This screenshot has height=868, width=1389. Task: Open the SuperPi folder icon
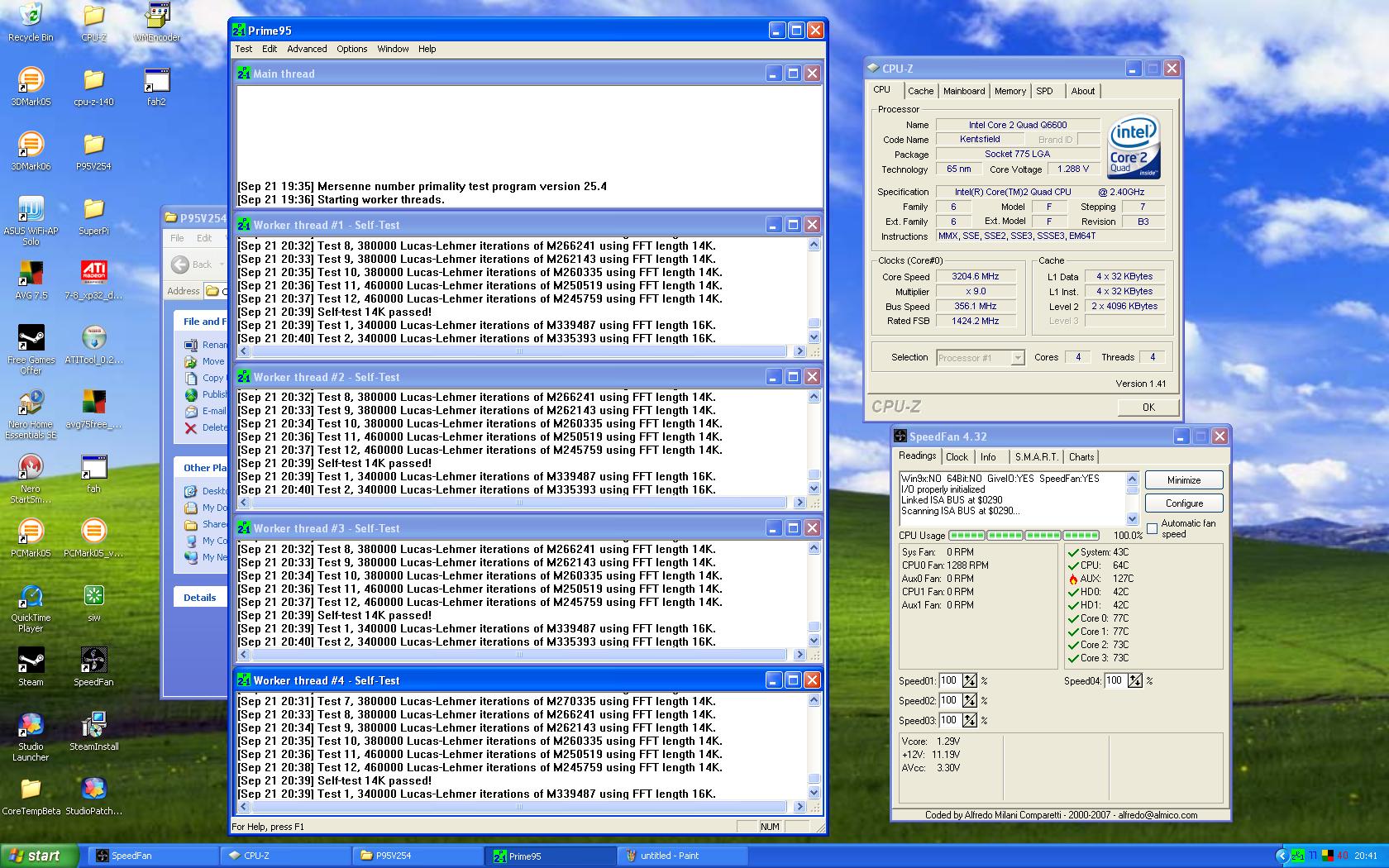93,210
